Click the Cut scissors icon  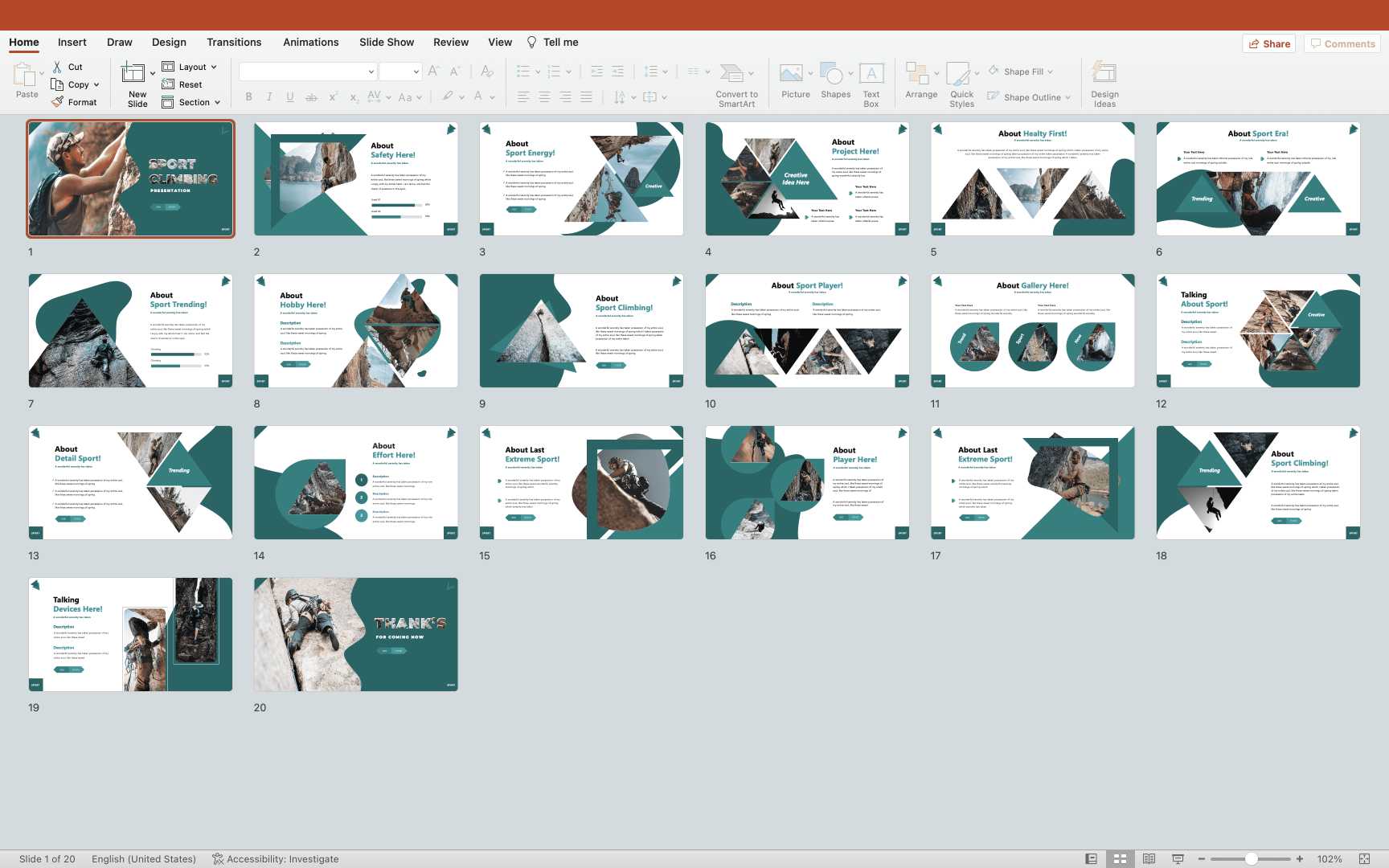(58, 67)
